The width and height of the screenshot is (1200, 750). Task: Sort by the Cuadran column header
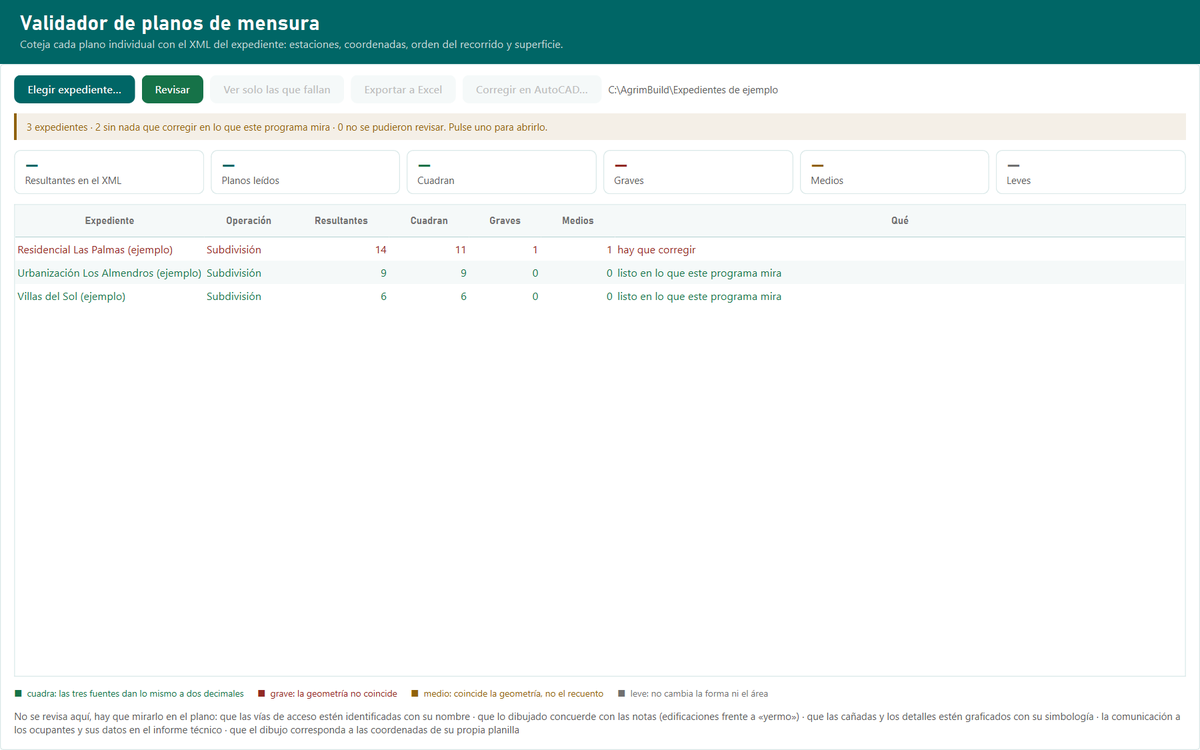[x=429, y=220]
